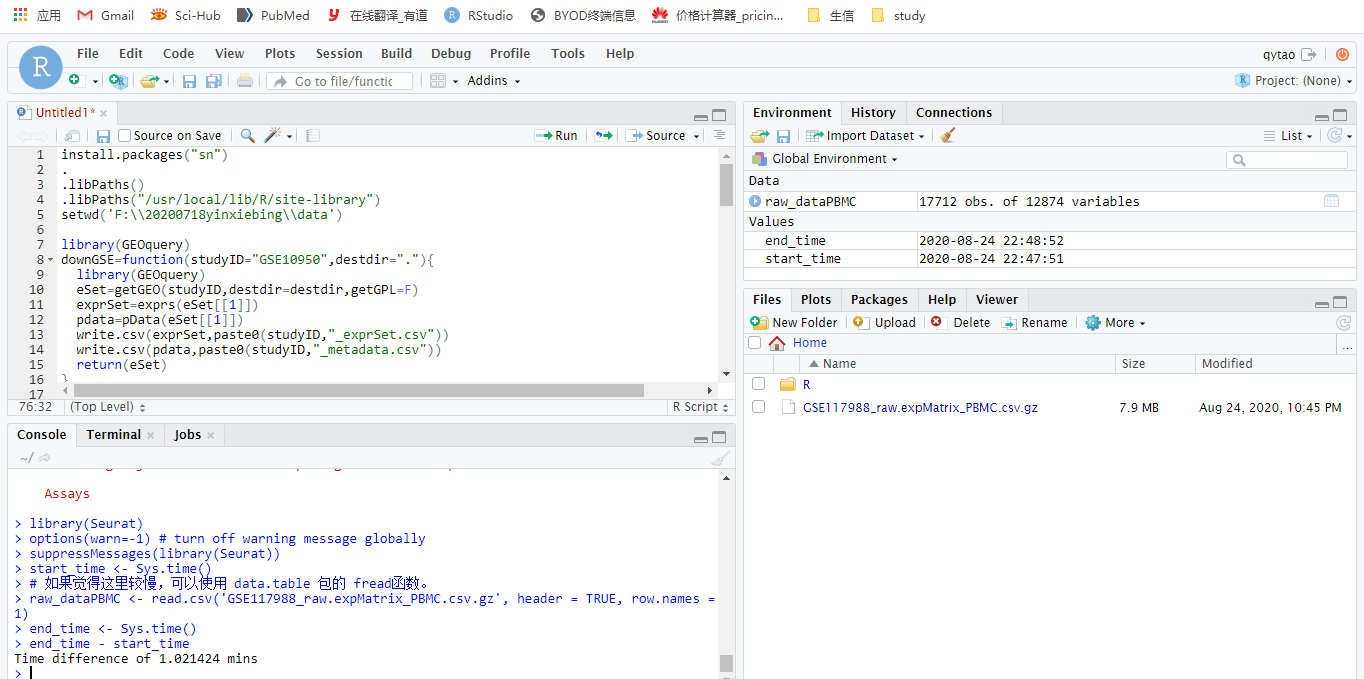The height and width of the screenshot is (679, 1364).
Task: Check the box for GSE117988_raw.expMatrix_PBMC.csv.gz
Action: (759, 407)
